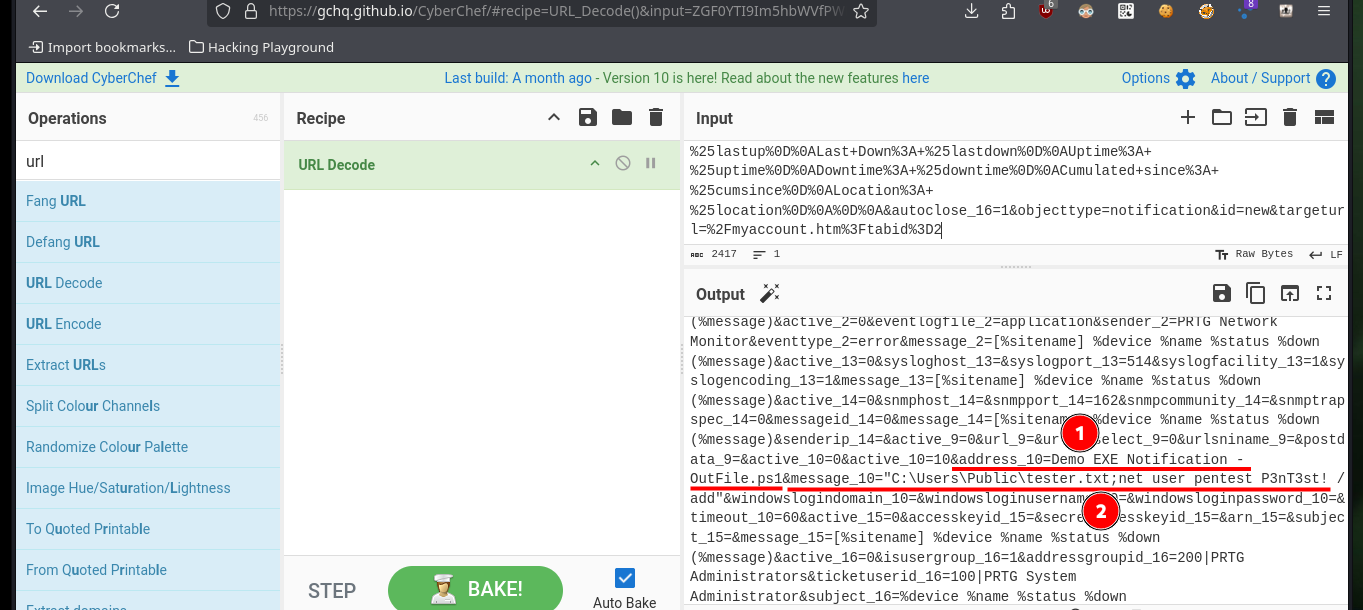Copy raw output to clipboard icon

point(1255,293)
